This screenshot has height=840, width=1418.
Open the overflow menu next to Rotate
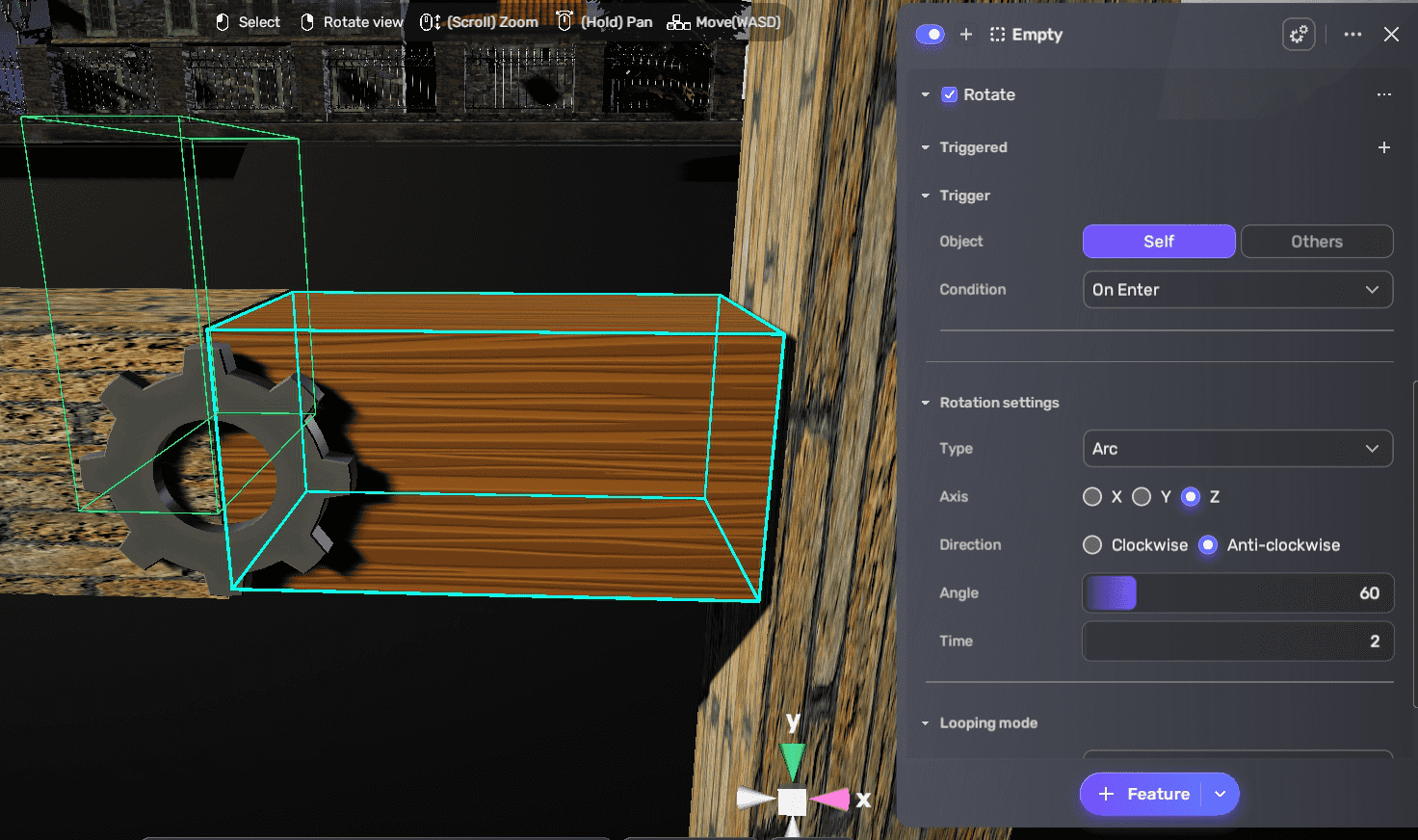(1384, 94)
